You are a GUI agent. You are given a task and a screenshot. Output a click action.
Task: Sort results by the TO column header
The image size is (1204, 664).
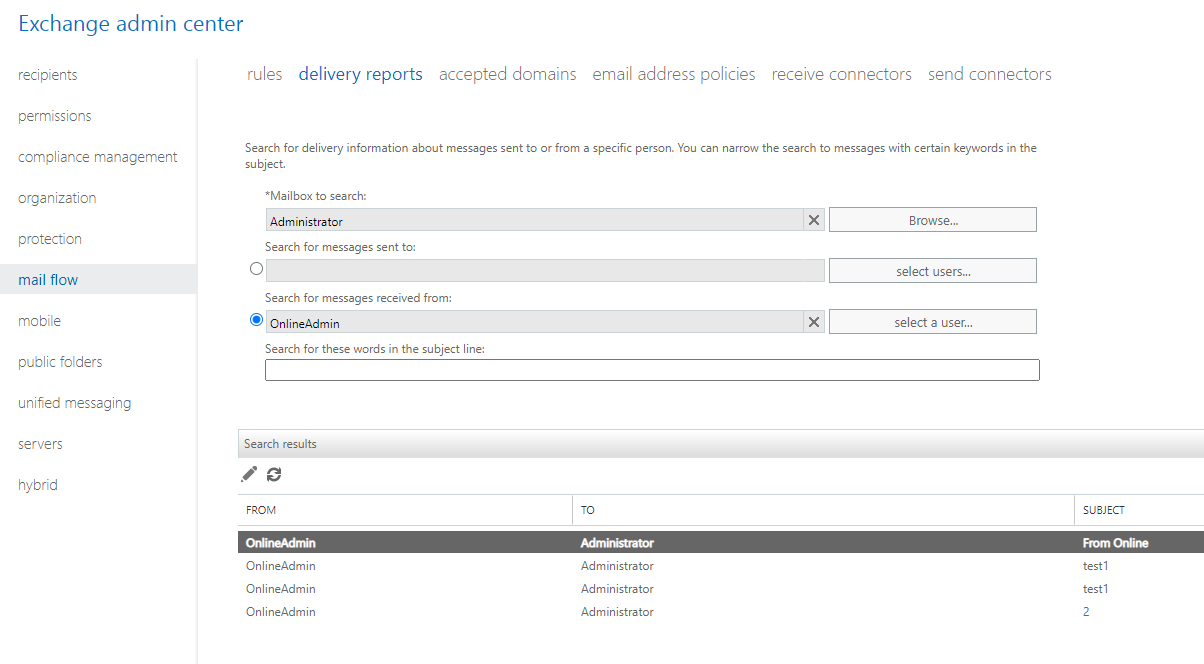[824, 510]
